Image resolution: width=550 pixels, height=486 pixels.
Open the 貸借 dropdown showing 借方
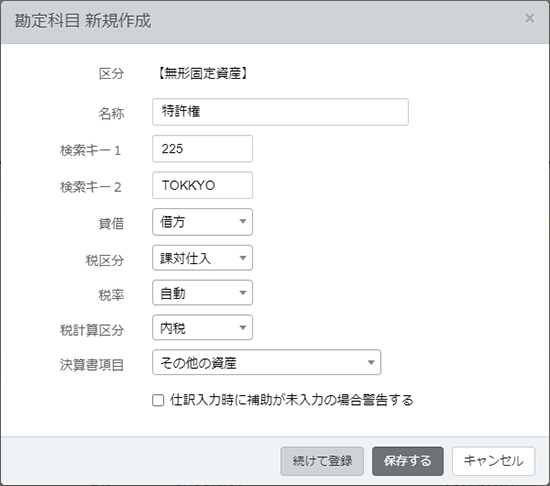tap(202, 222)
